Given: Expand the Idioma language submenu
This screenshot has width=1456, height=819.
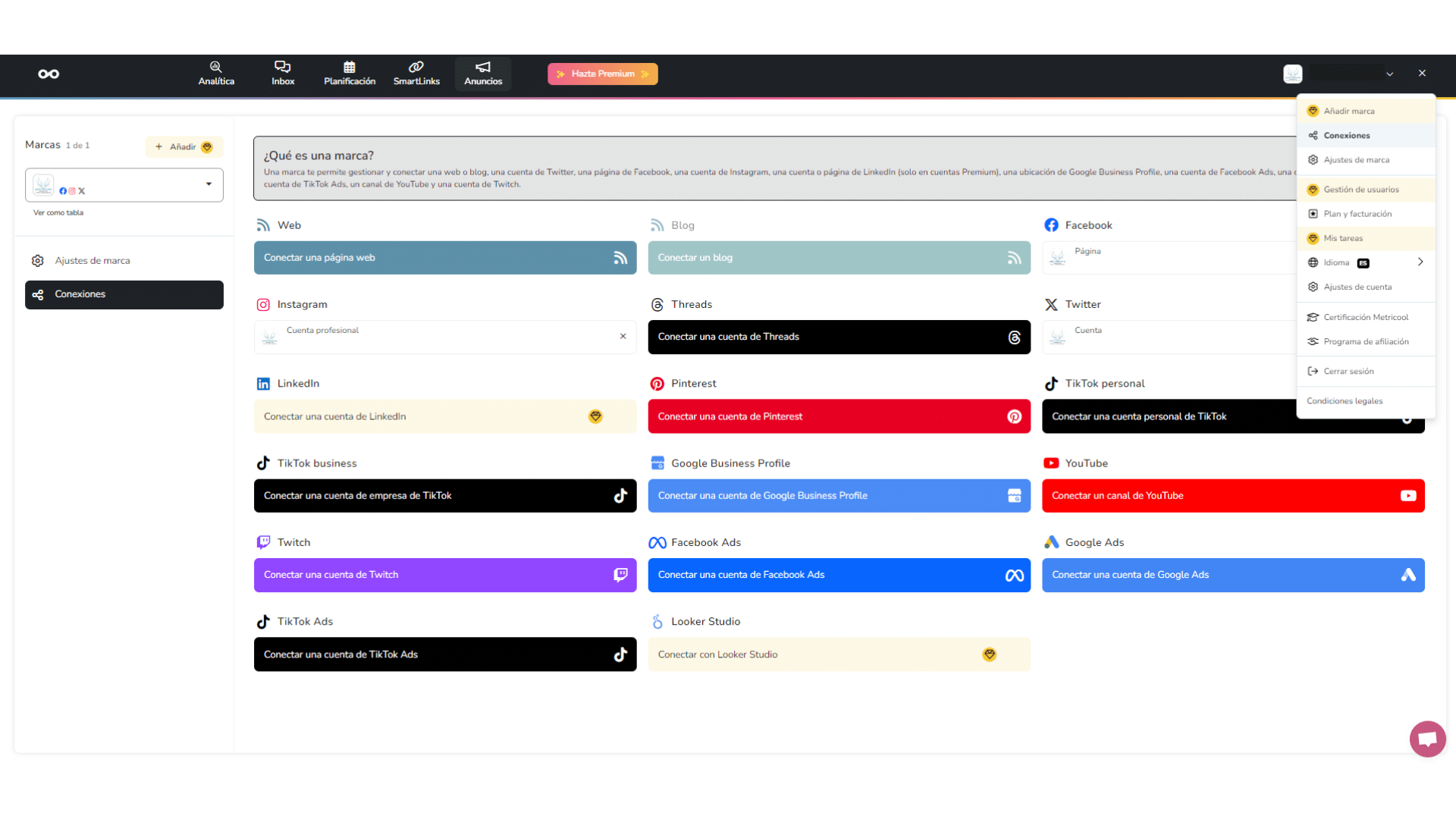Looking at the screenshot, I should [x=1367, y=262].
